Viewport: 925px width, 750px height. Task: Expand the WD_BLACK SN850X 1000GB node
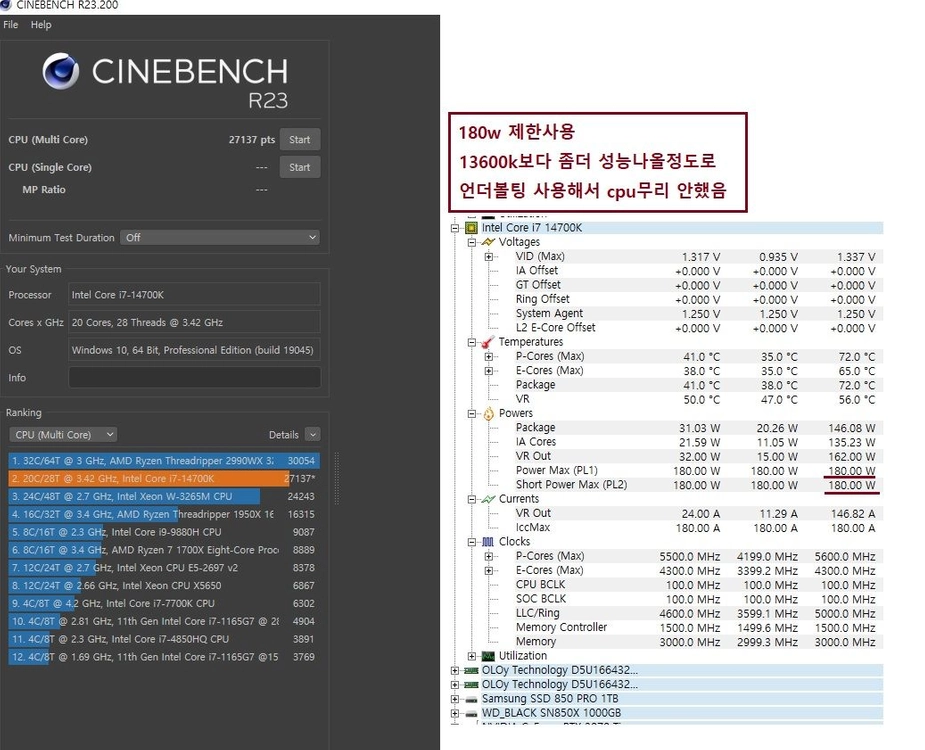[455, 713]
